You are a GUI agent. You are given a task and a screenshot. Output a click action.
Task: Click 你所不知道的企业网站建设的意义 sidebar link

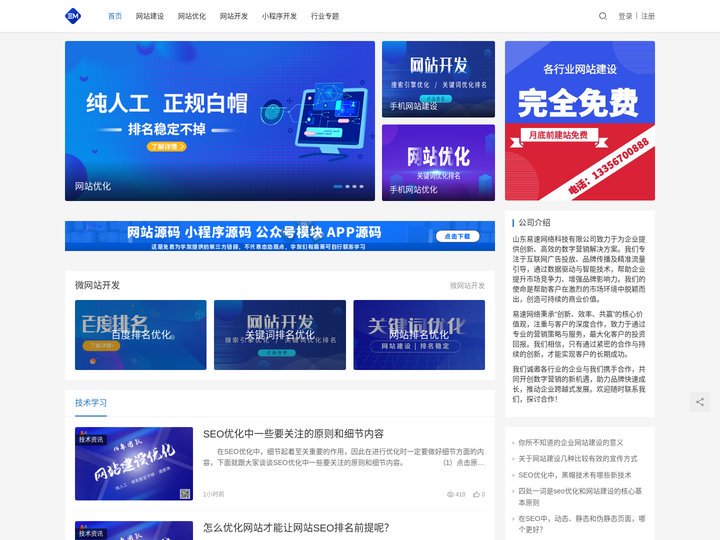tap(571, 443)
